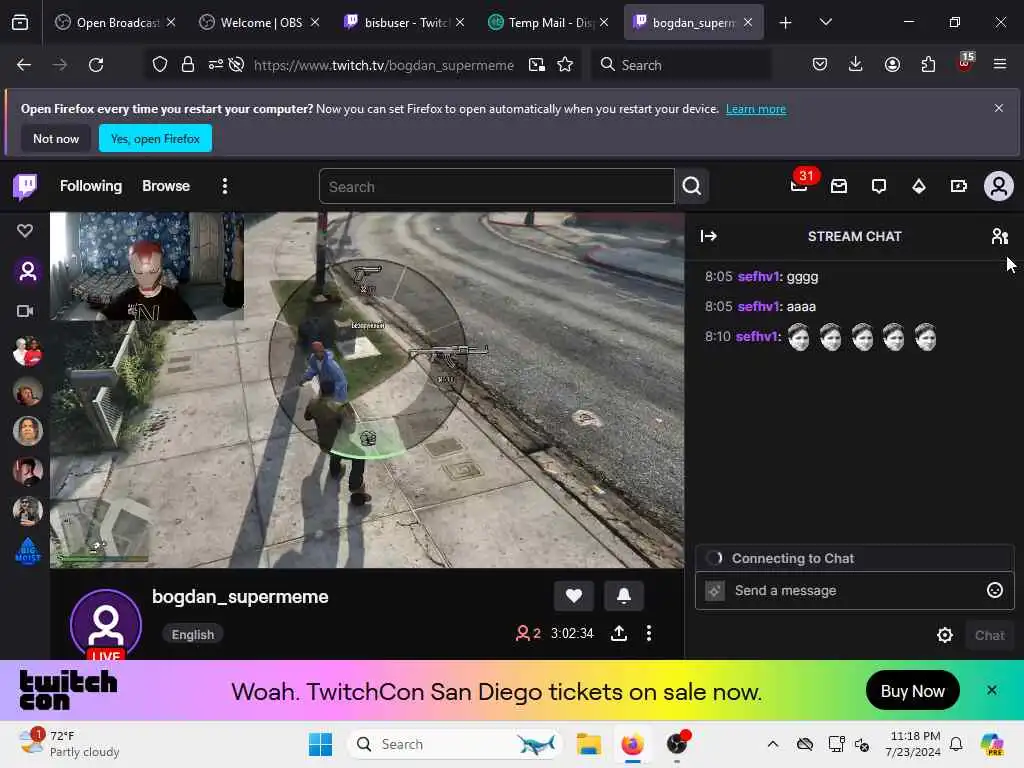Expand the list all tabs chevron
Image resolution: width=1024 pixels, height=768 pixels.
coord(825,23)
